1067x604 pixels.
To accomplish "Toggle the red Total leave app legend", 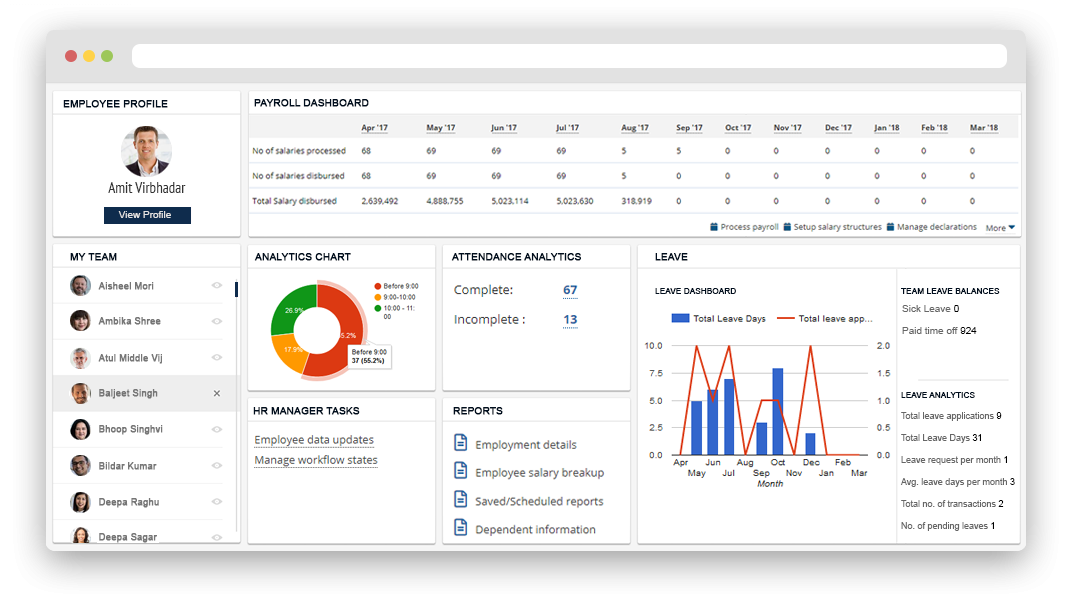I will tap(825, 318).
